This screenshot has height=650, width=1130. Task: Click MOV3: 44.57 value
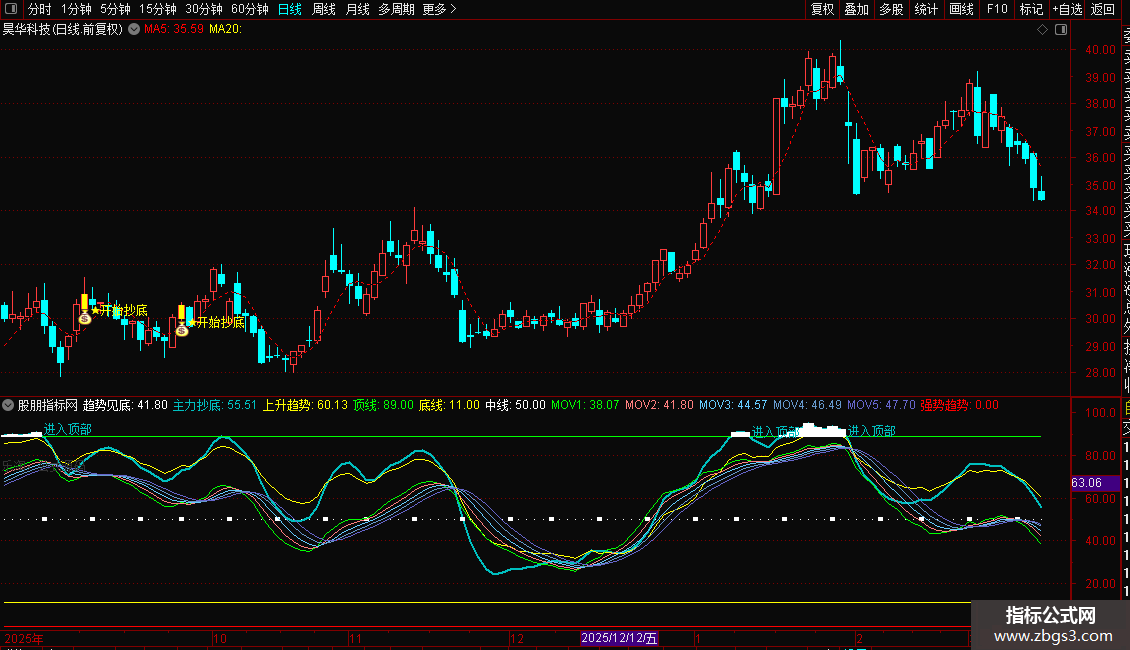click(x=733, y=405)
